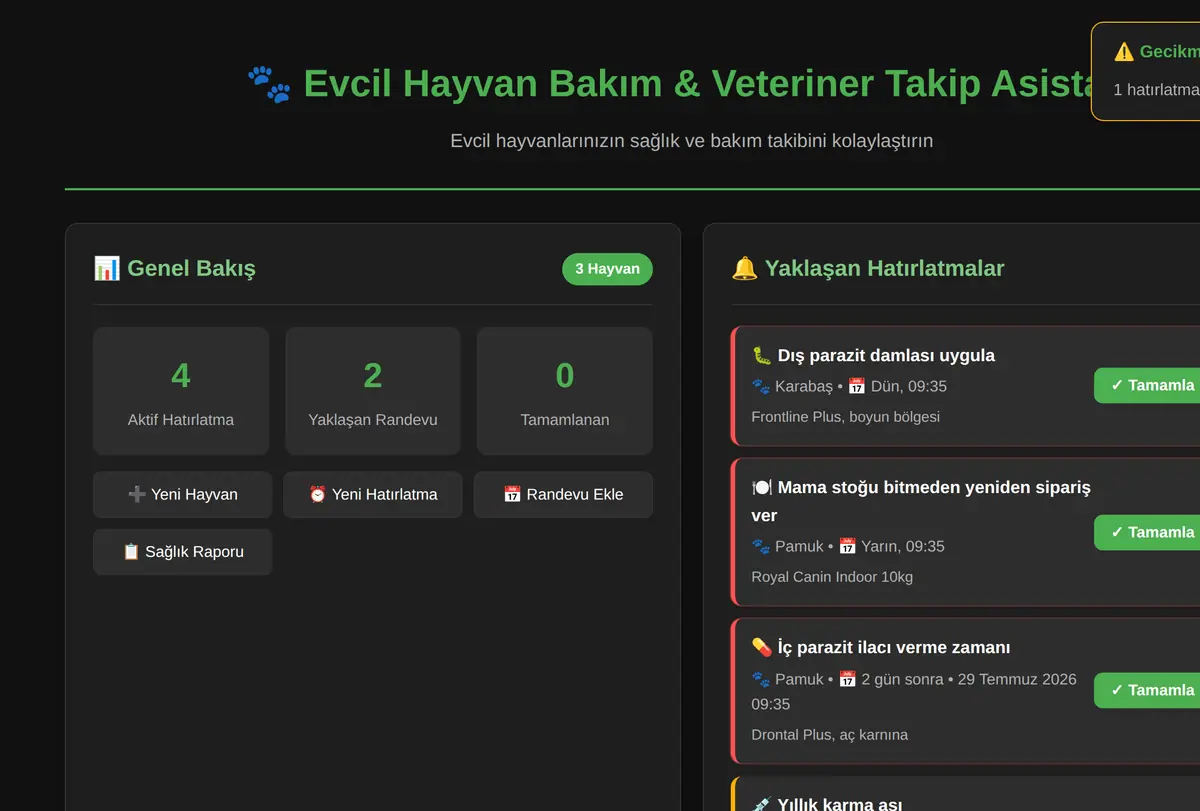Click the calendar icon beside 2 gün sonra
This screenshot has width=1200, height=811.
(847, 679)
